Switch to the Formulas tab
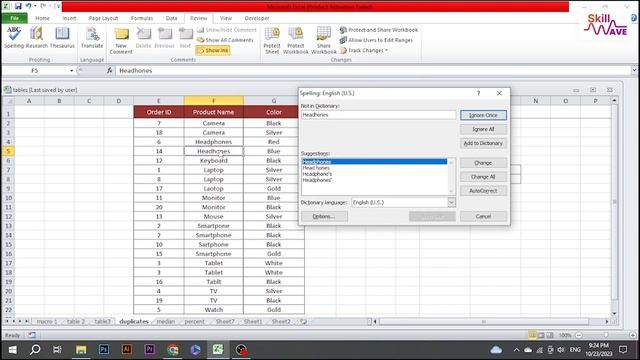The height and width of the screenshot is (360, 640). (x=142, y=18)
